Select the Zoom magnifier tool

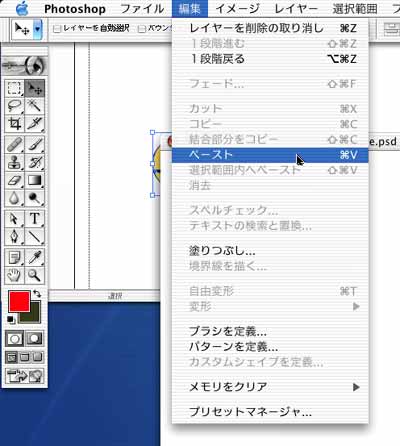click(34, 275)
